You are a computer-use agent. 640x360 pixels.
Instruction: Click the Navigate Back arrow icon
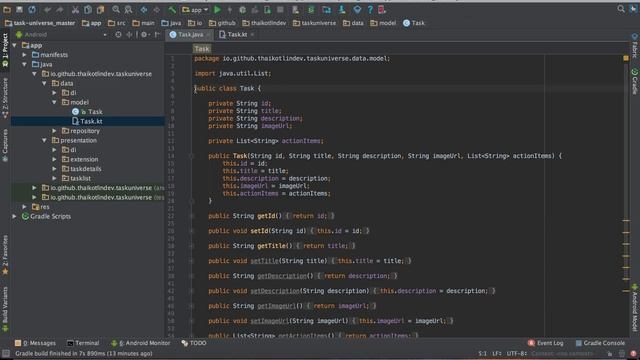click(x=144, y=9)
